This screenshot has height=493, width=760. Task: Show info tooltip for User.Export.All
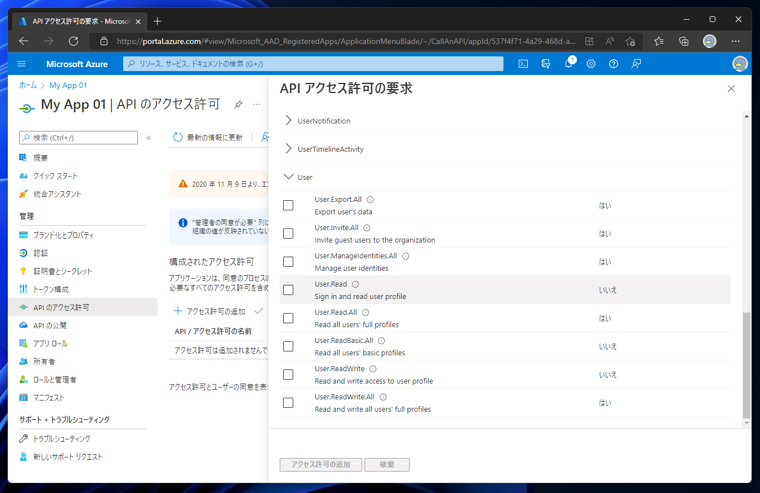coord(370,200)
